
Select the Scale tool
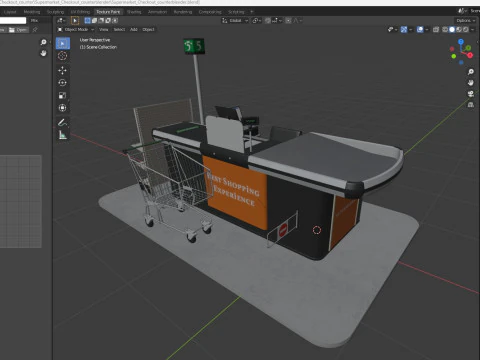[62, 95]
